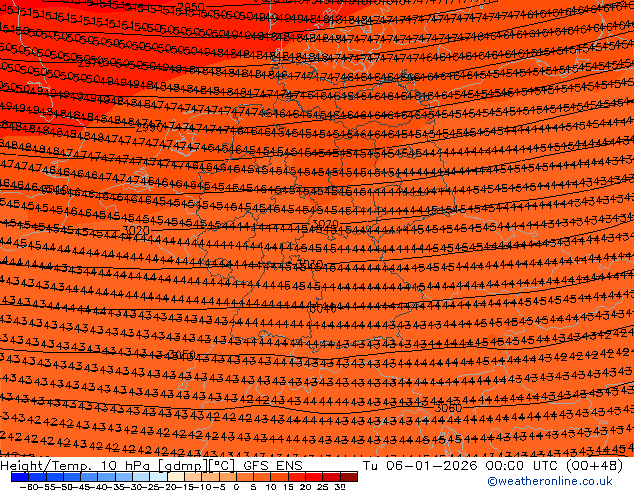Click the '-55' legend tick label
Viewport: 634px width, 490px height.
tap(49, 486)
